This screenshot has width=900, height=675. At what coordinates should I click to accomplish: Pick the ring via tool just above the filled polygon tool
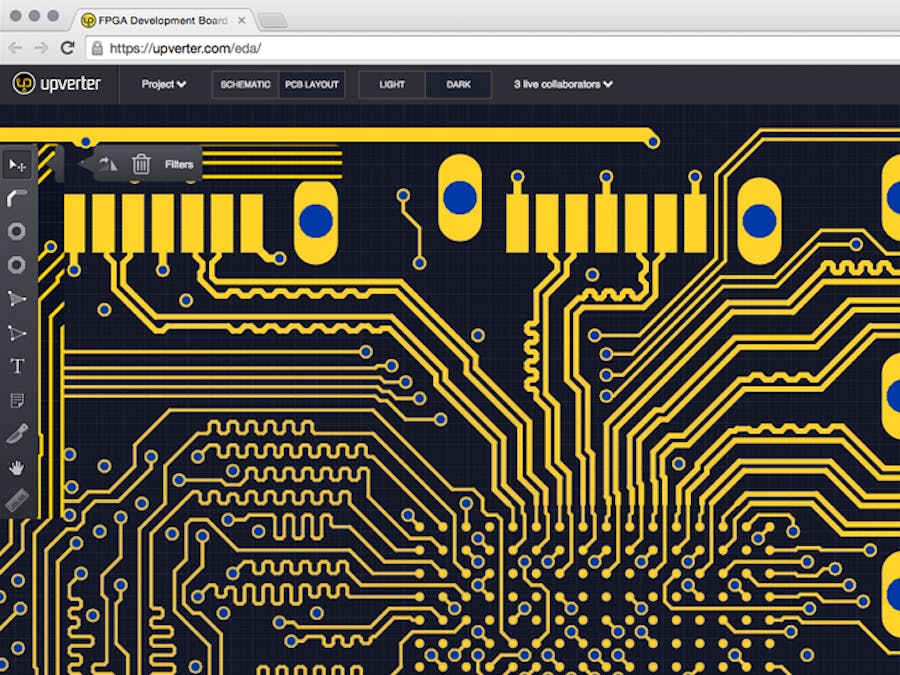tap(17, 265)
